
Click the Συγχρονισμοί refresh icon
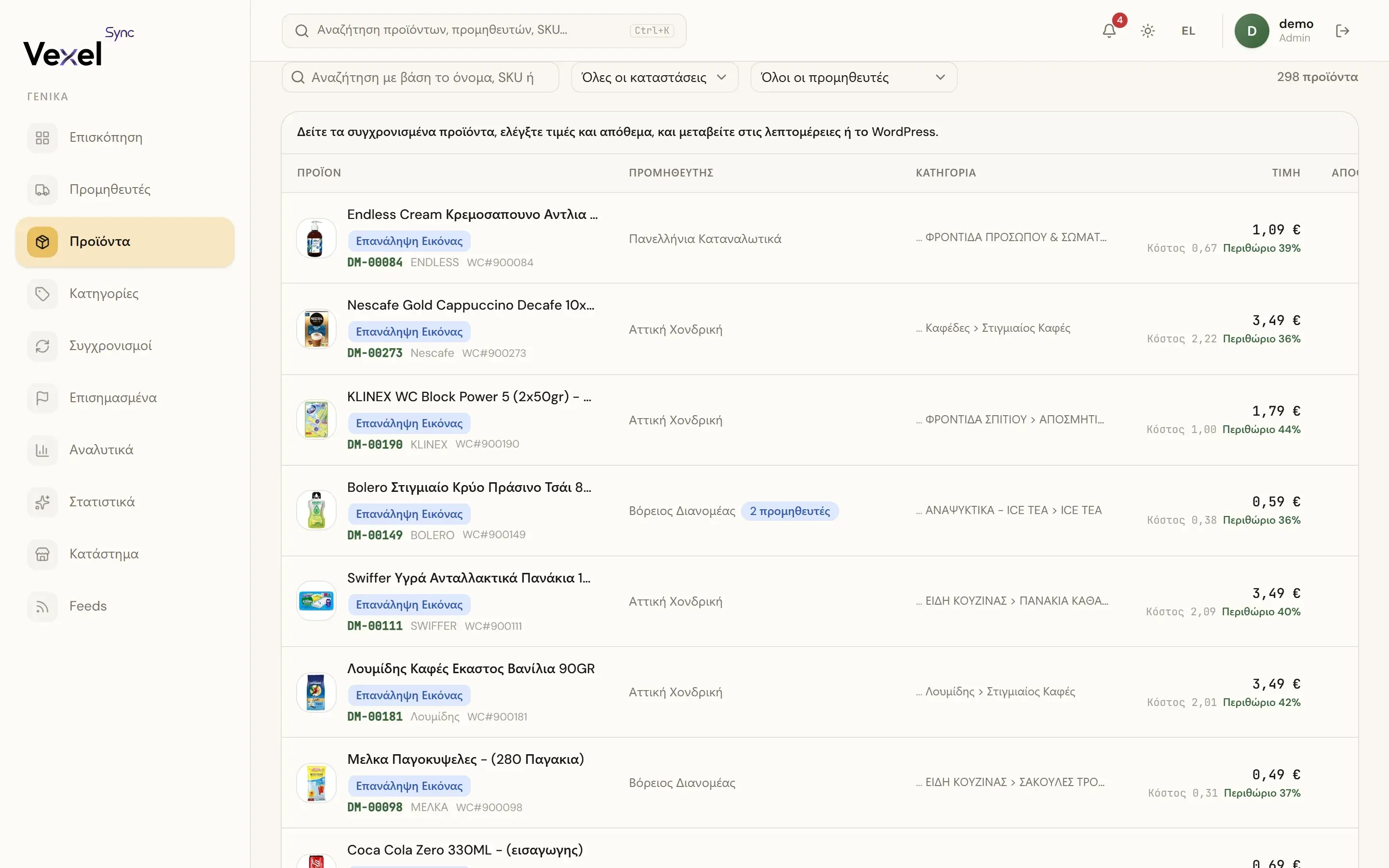pos(42,346)
